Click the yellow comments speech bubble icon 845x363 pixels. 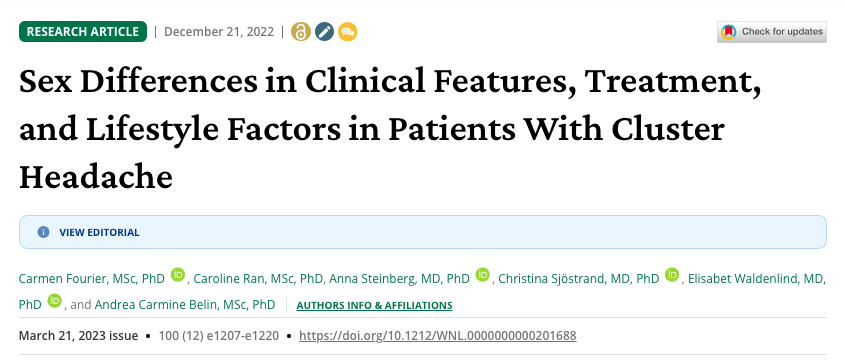348,32
